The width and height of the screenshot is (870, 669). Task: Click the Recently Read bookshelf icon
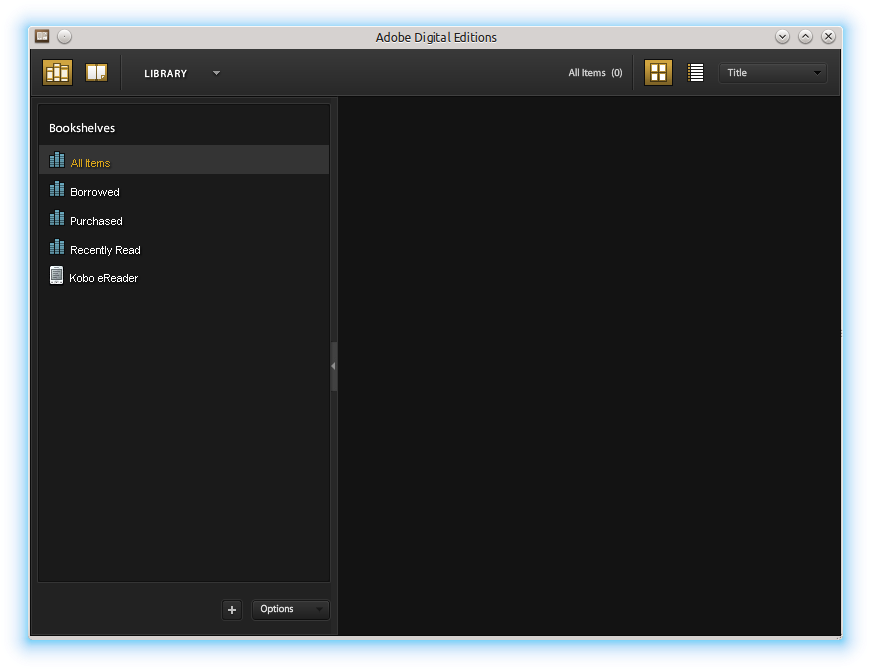(57, 248)
